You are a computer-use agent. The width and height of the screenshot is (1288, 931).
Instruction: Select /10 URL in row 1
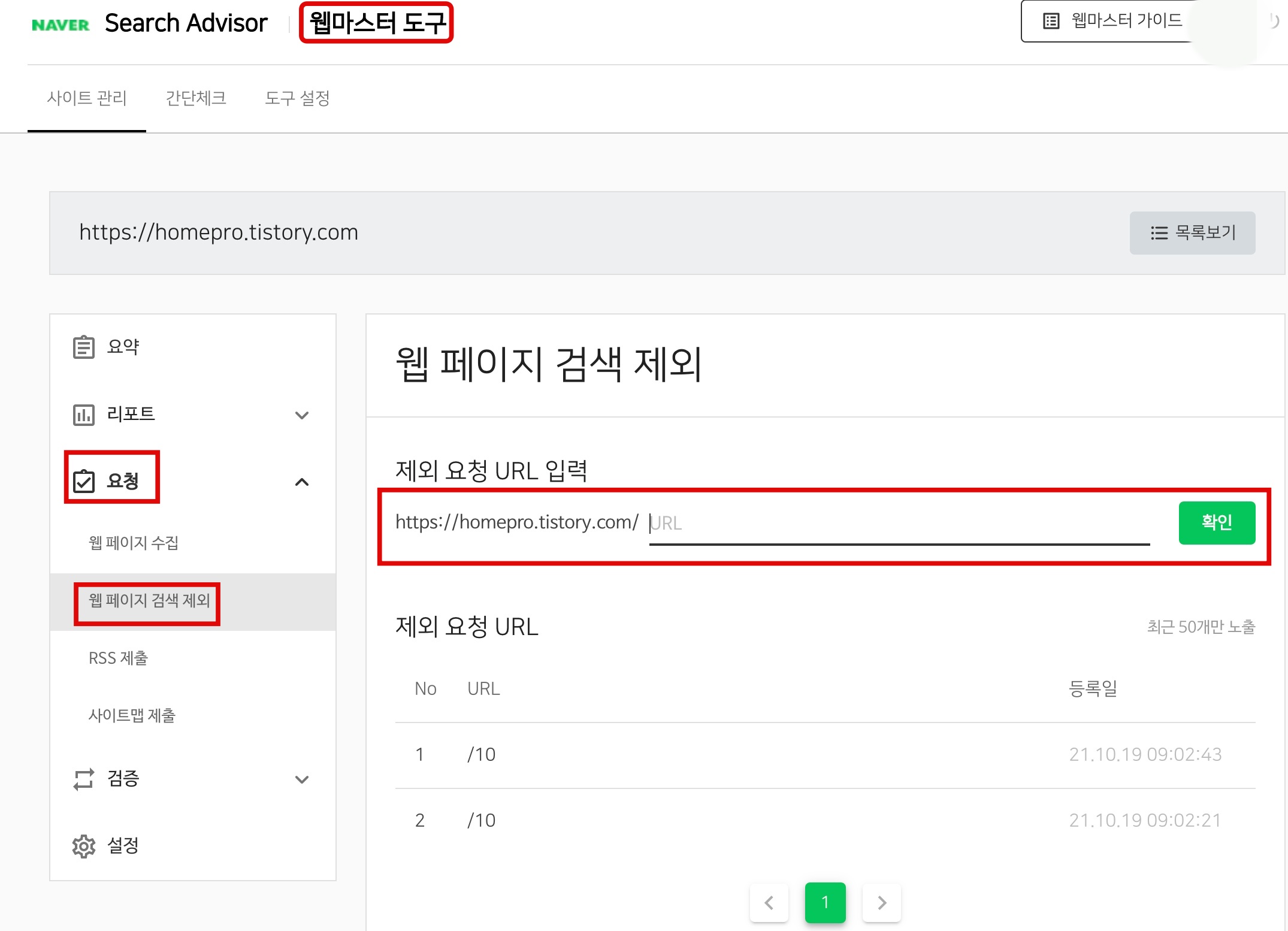click(482, 754)
